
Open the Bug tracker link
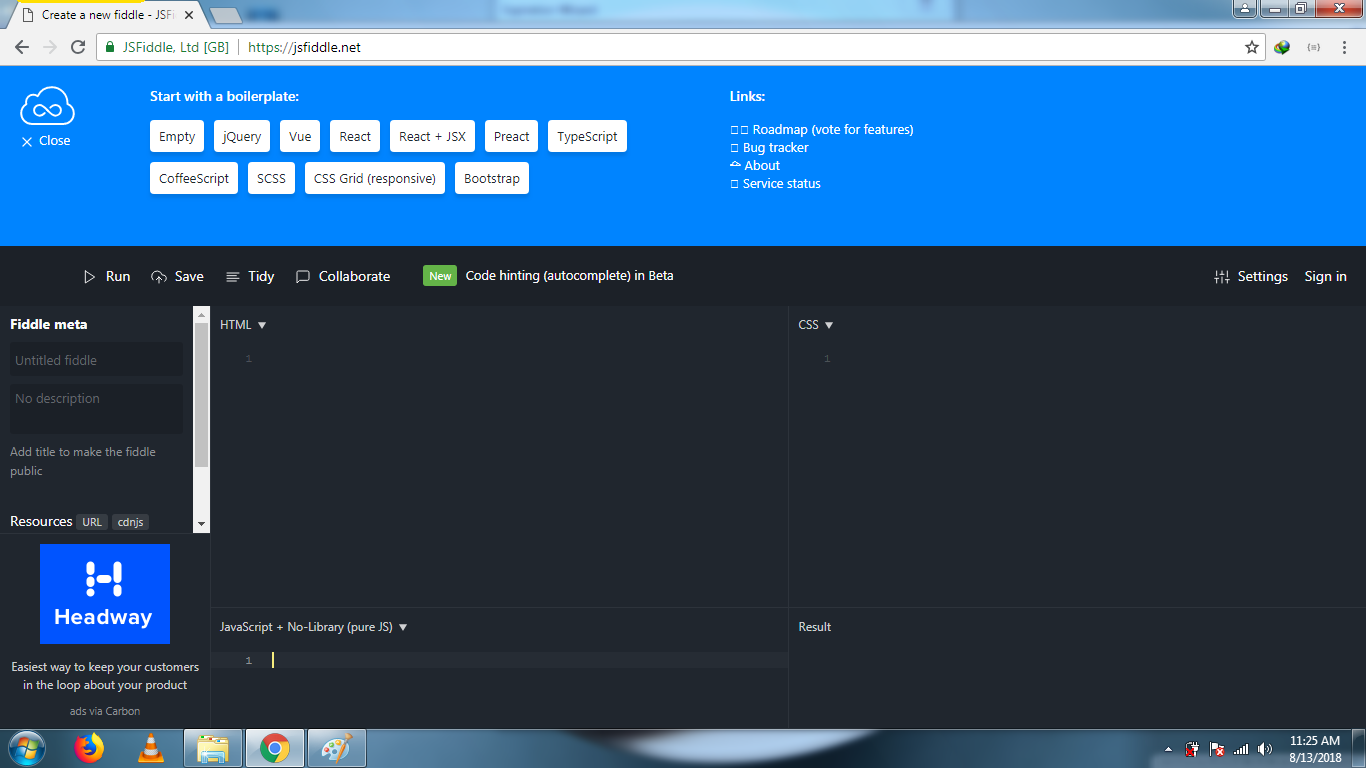775,147
